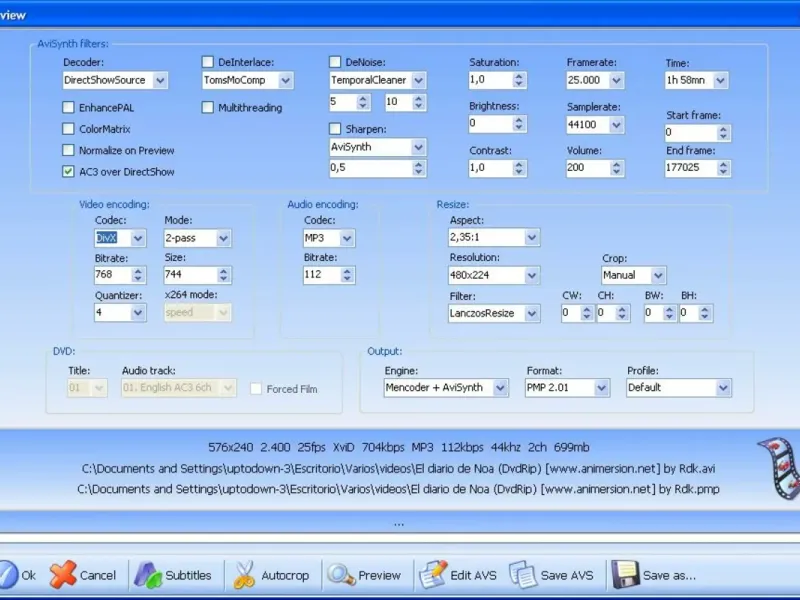Viewport: 800px width, 600px height.
Task: Check the ColorMatrix option
Action: [x=68, y=129]
